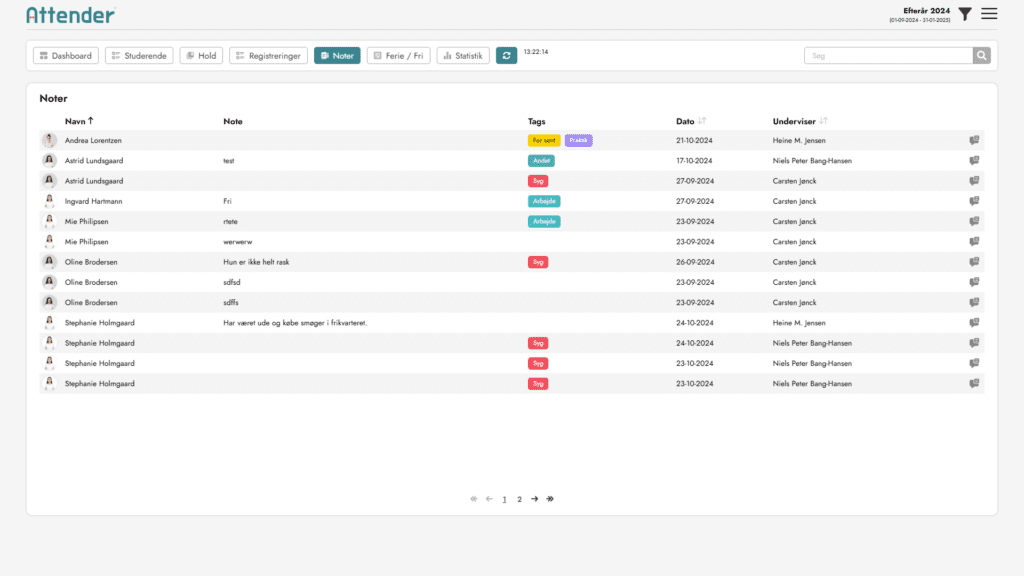1024x576 pixels.
Task: Open Ferie / Fri section
Action: click(x=398, y=56)
